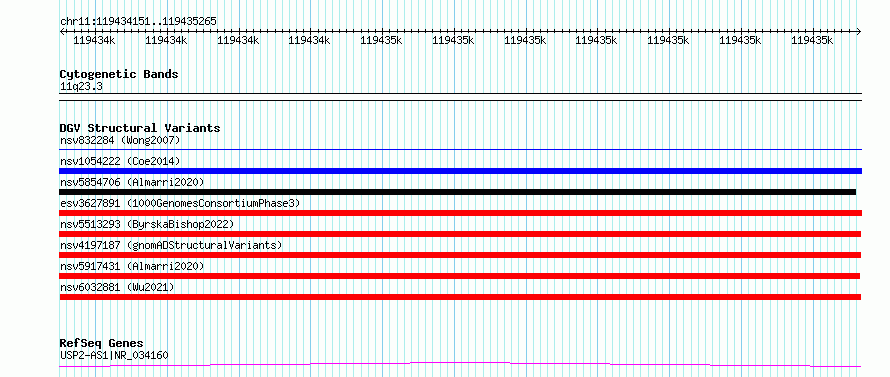Open the RefSeq Genes track title
This screenshot has width=890, height=377.
101,343
